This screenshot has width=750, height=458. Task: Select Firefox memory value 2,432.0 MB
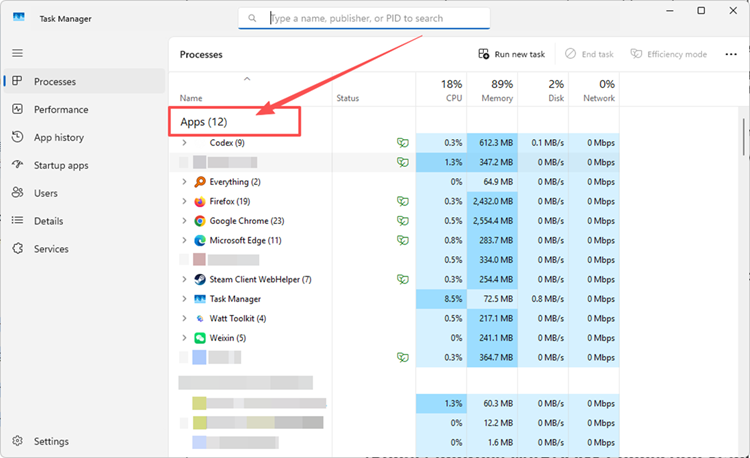(x=492, y=201)
